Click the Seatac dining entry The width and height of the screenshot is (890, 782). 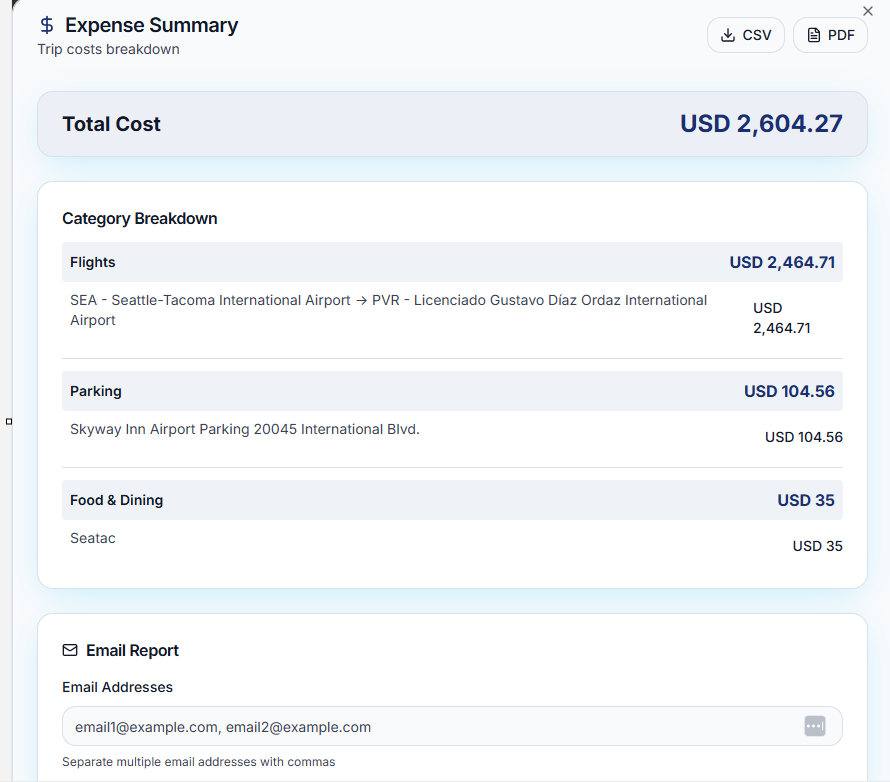click(x=93, y=538)
